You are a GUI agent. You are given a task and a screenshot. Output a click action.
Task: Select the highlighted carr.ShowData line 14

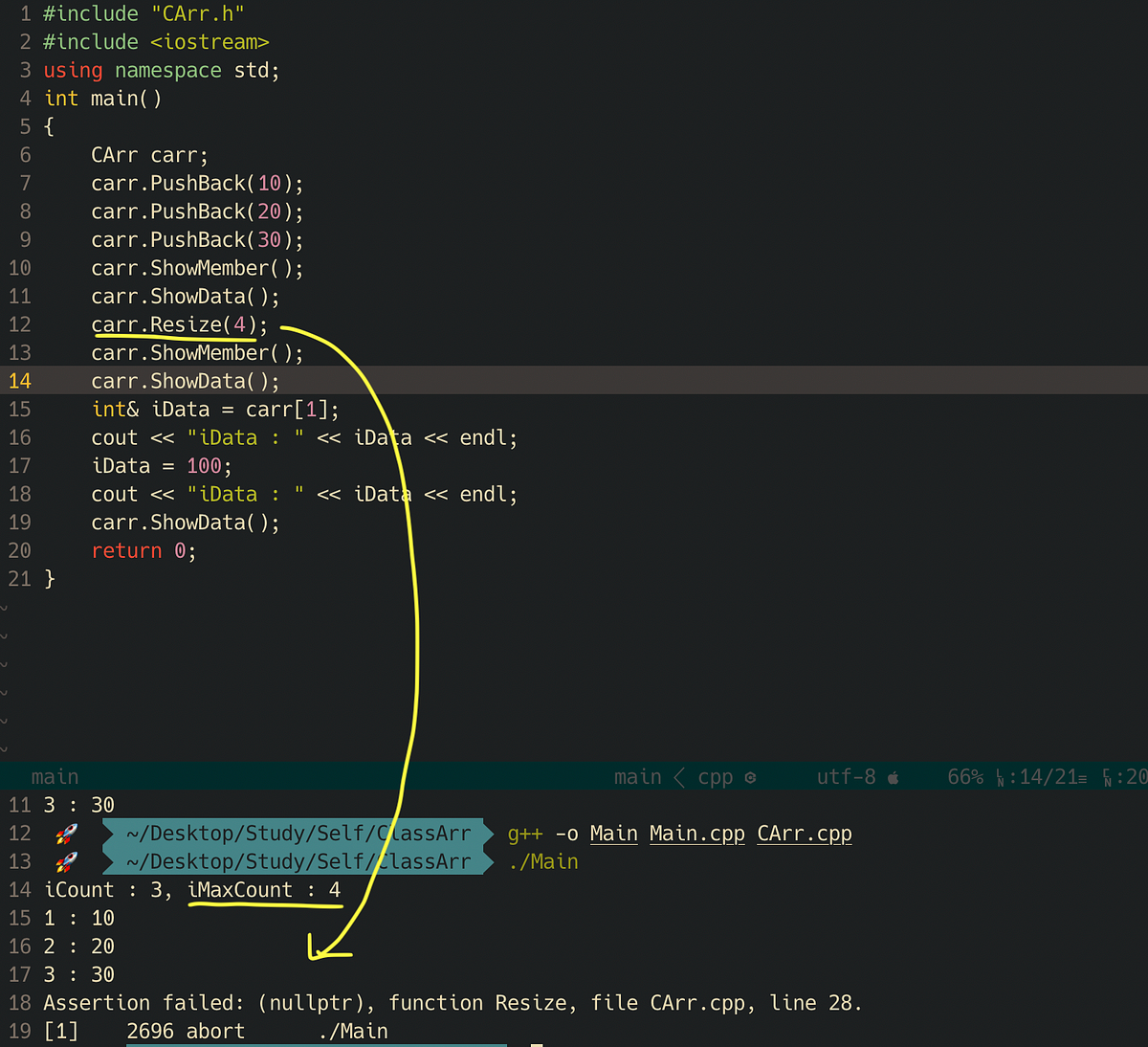pyautogui.click(x=185, y=380)
